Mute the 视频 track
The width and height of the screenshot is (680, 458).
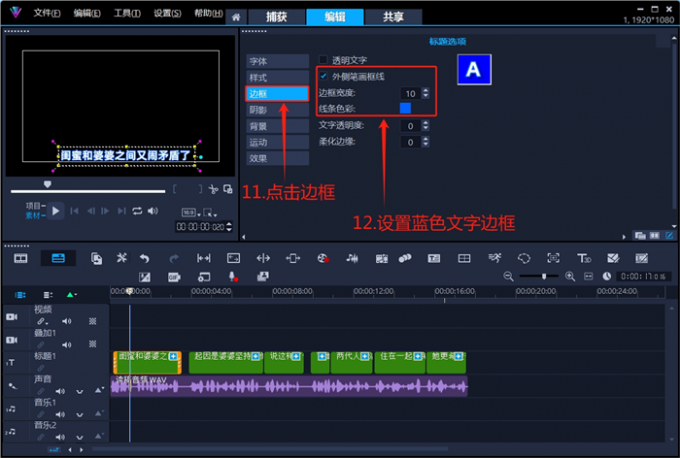pyautogui.click(x=66, y=321)
